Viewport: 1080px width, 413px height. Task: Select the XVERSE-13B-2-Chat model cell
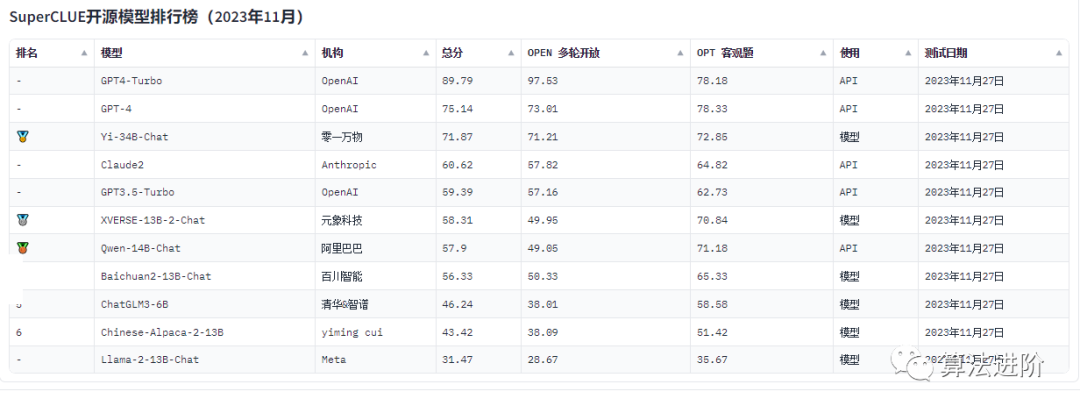[x=205, y=220]
